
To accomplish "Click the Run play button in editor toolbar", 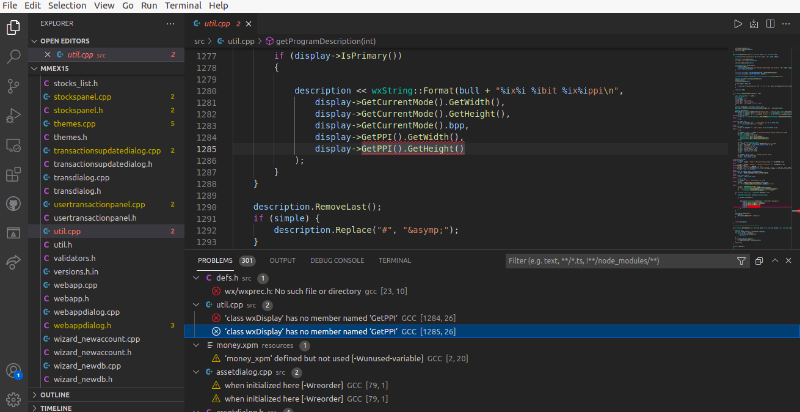I will point(737,24).
